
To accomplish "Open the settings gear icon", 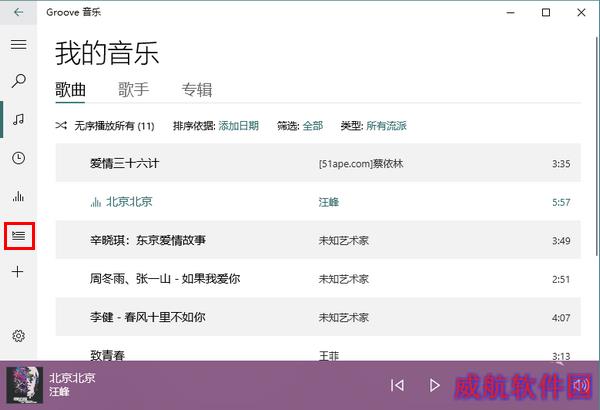I will coord(18,336).
